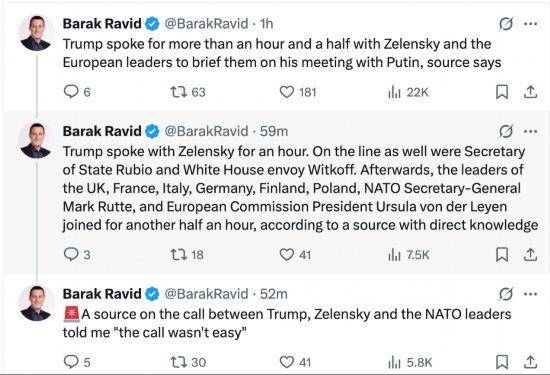Retweet the post with 63 reposts
The image size is (550, 375).
click(178, 92)
